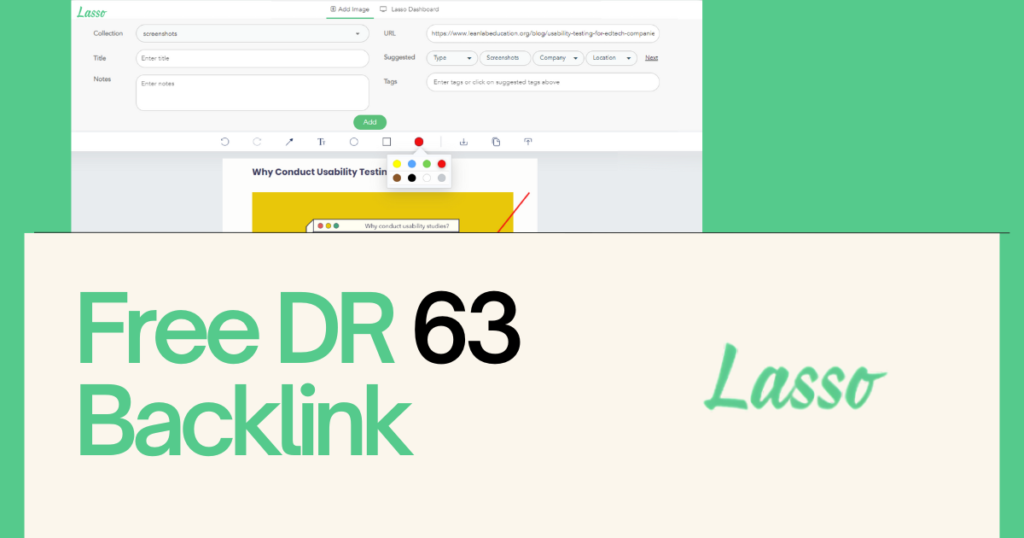This screenshot has width=1024, height=538.
Task: Pick the white color swatch
Action: (x=426, y=178)
